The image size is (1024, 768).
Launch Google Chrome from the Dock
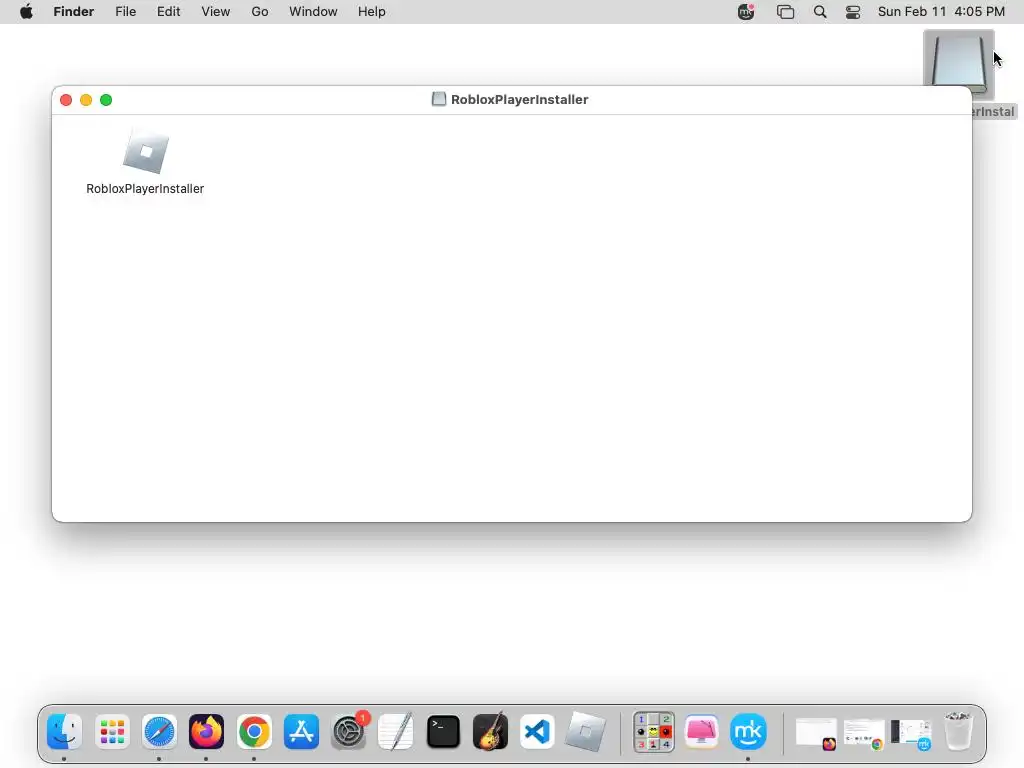coord(254,731)
